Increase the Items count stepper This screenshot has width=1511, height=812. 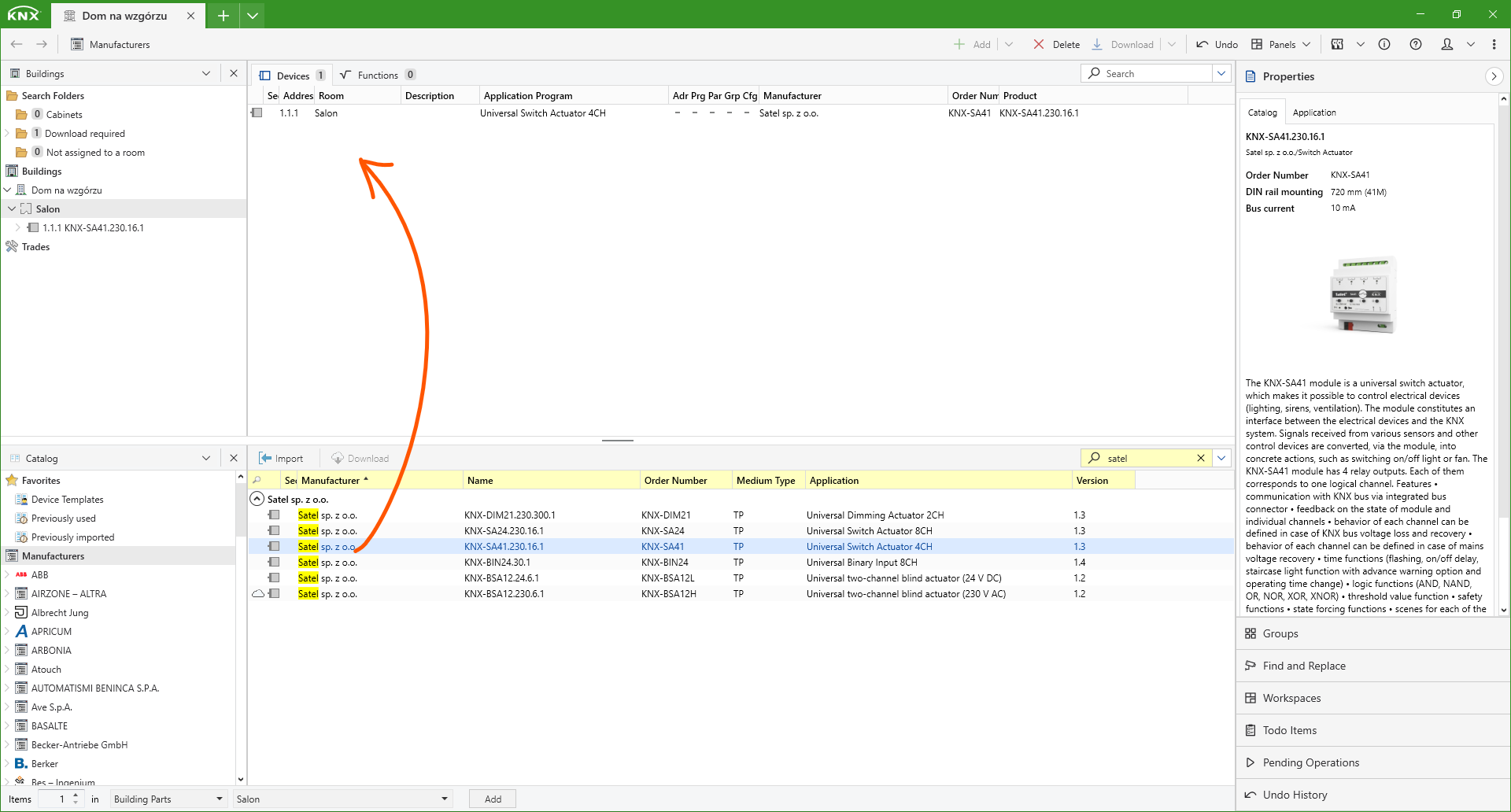pyautogui.click(x=76, y=795)
